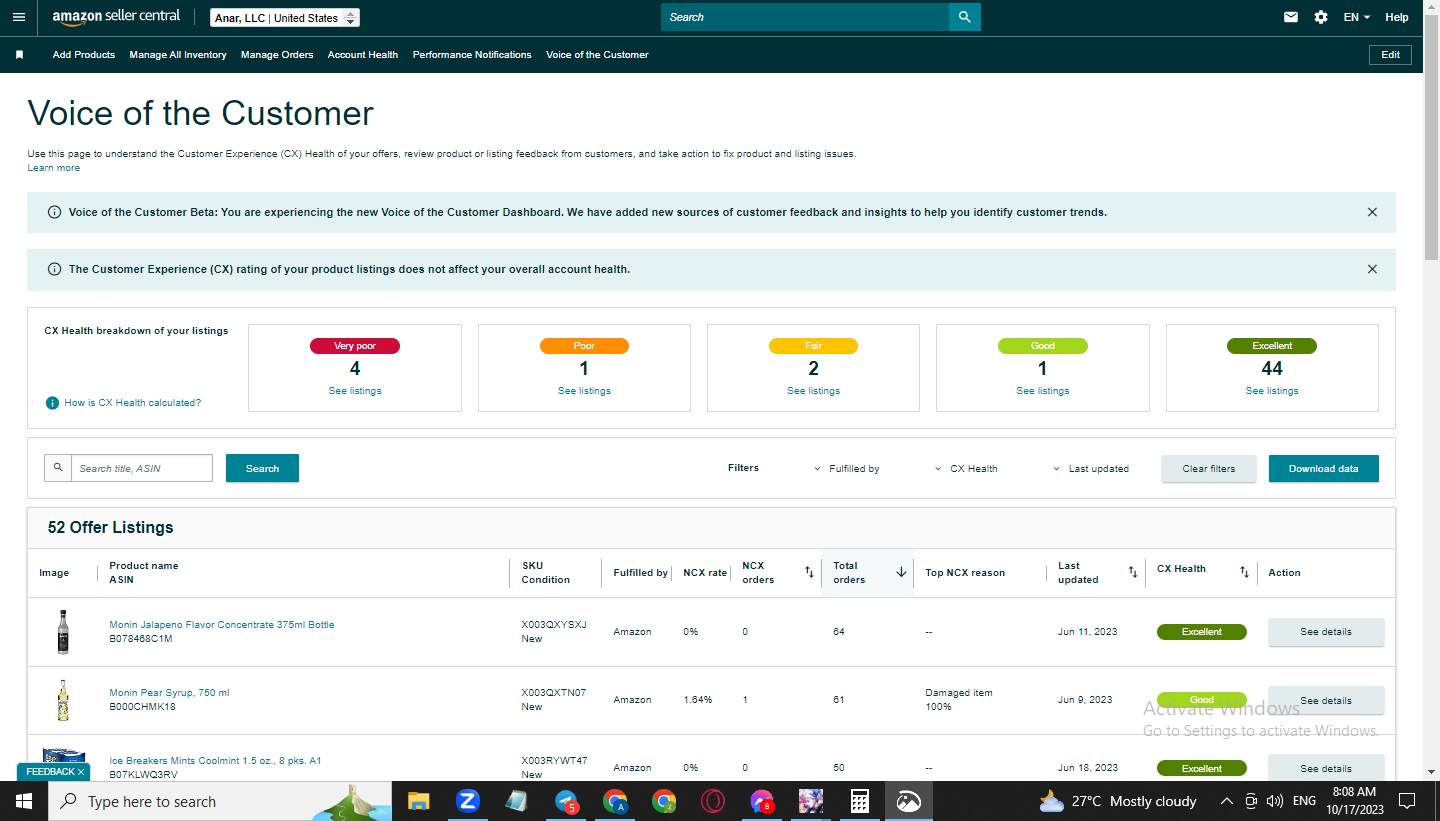Open the volume control in system tray
Image resolution: width=1440 pixels, height=821 pixels.
[x=1274, y=801]
